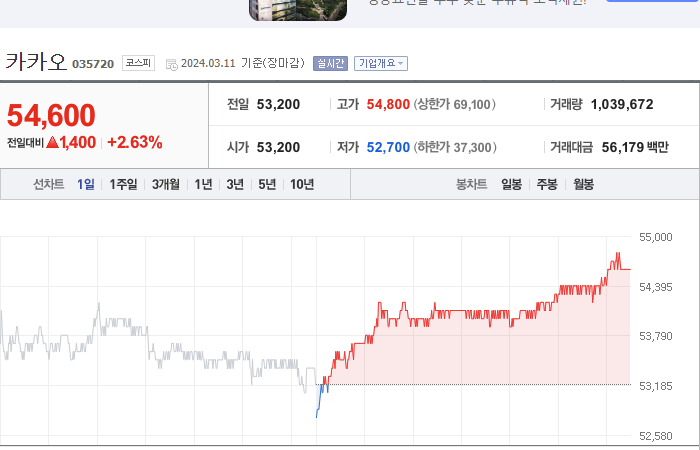700x450 pixels.
Task: Click the 고가 value 54,800
Action: pyautogui.click(x=388, y=104)
